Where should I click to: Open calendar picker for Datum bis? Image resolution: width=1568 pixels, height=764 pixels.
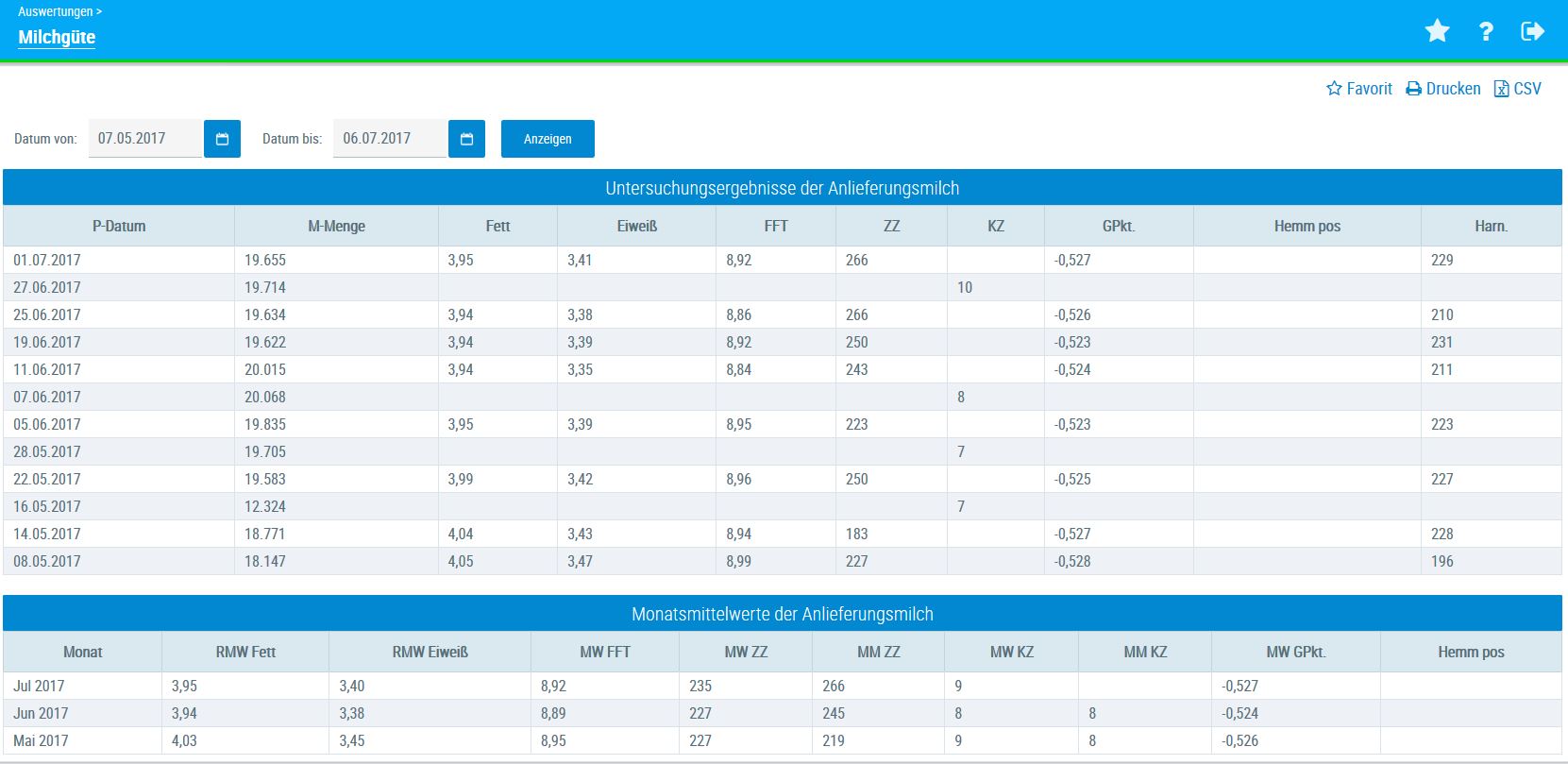(466, 139)
